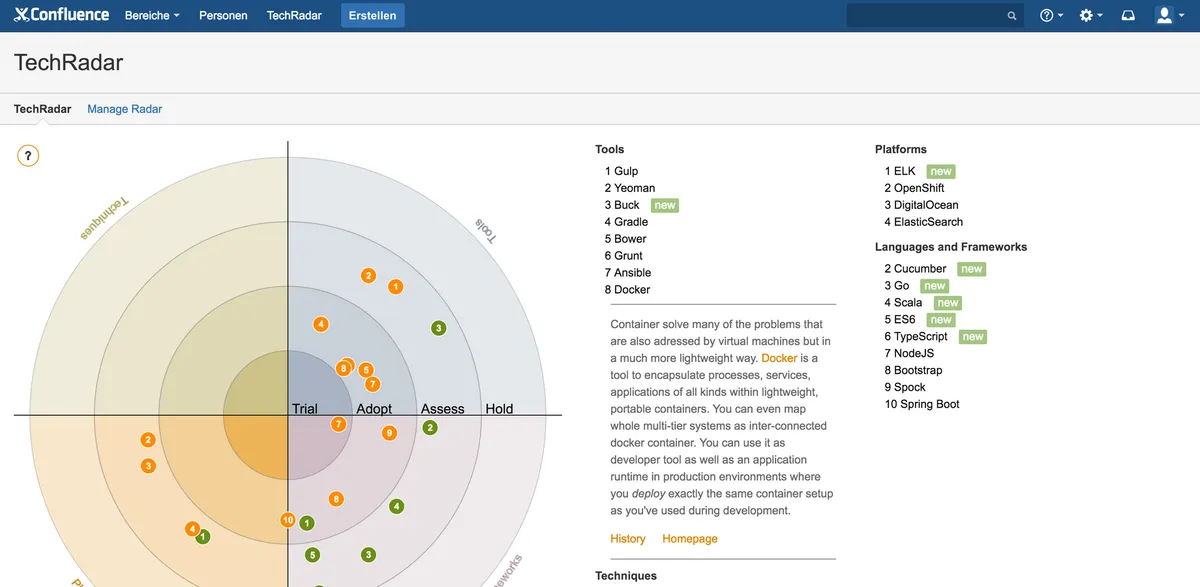Image resolution: width=1200 pixels, height=587 pixels.
Task: Select orange blip 10 Spring Boot
Action: 288,520
